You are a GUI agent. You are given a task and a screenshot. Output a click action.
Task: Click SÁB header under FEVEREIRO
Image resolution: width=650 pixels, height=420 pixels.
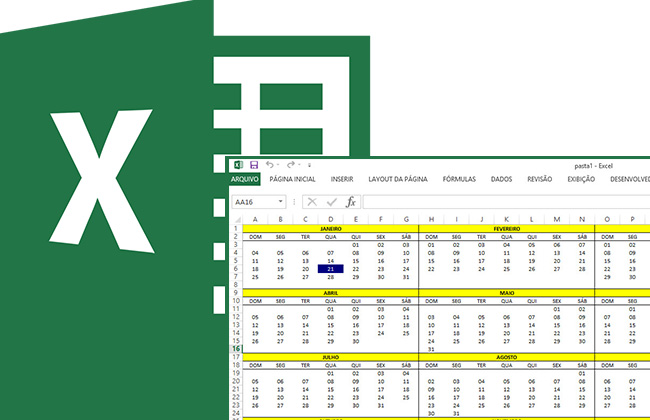582,237
